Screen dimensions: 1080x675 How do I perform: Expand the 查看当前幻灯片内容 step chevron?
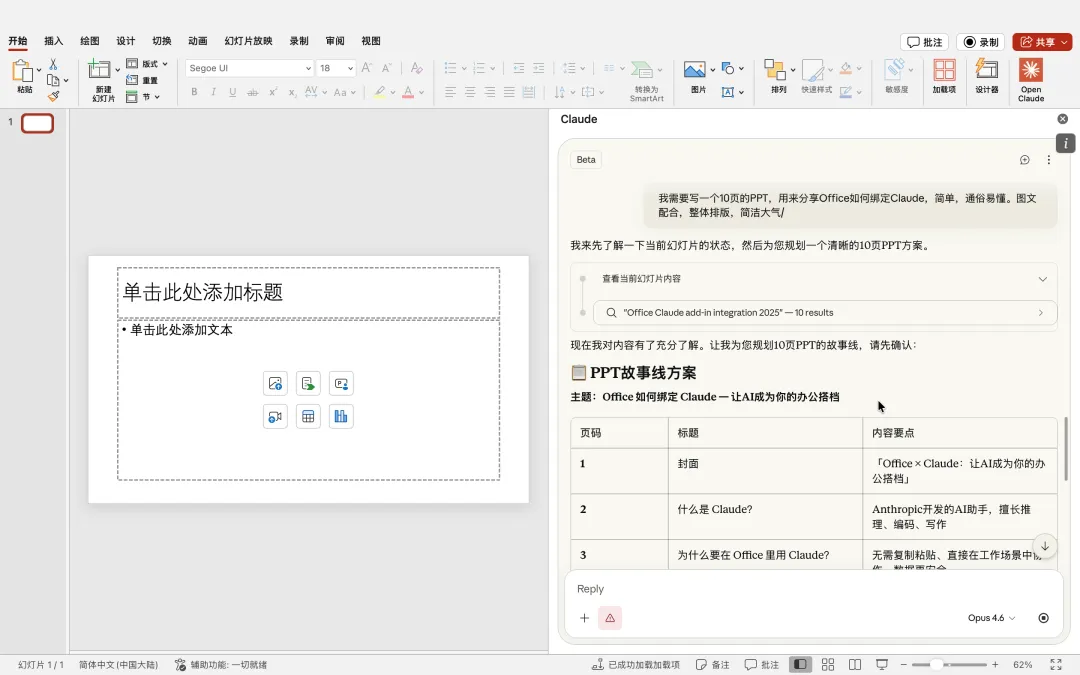click(x=1043, y=279)
